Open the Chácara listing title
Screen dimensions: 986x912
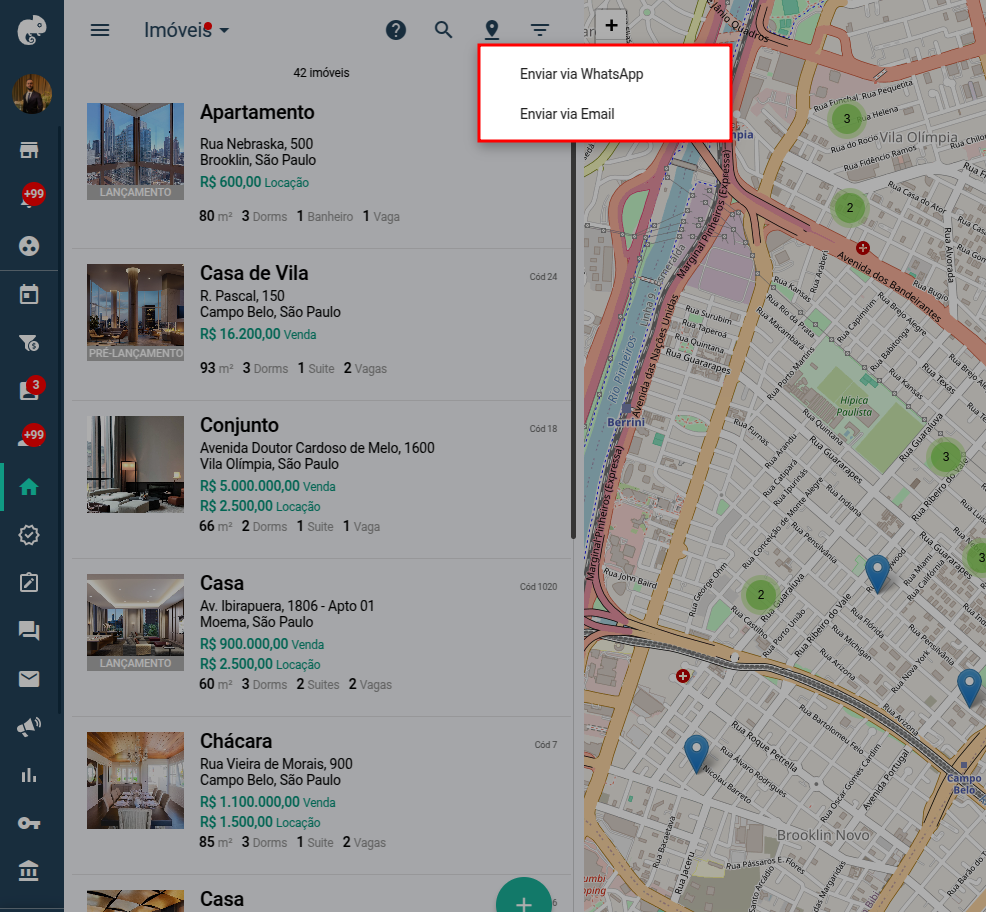click(x=236, y=741)
